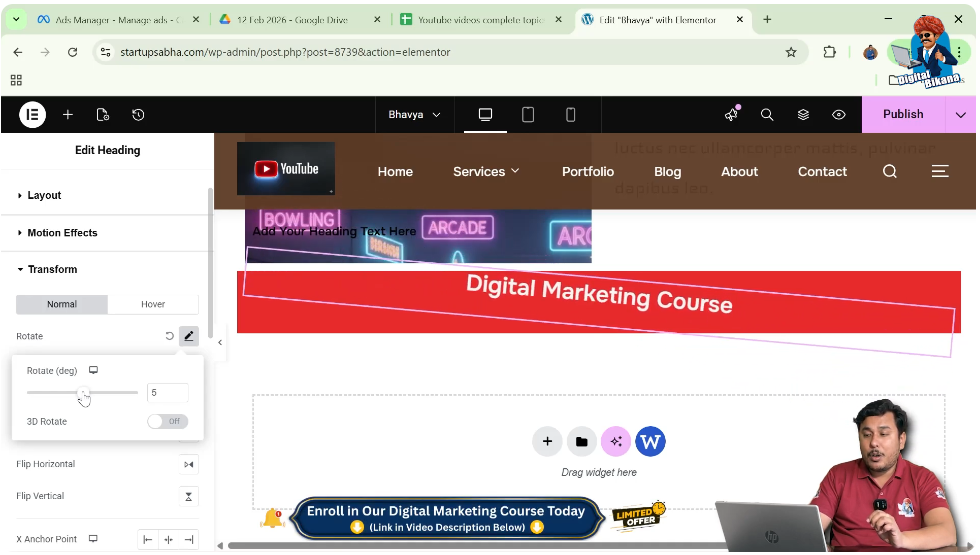The width and height of the screenshot is (980, 555).
Task: Switch to mobile responsive view
Action: [x=571, y=115]
